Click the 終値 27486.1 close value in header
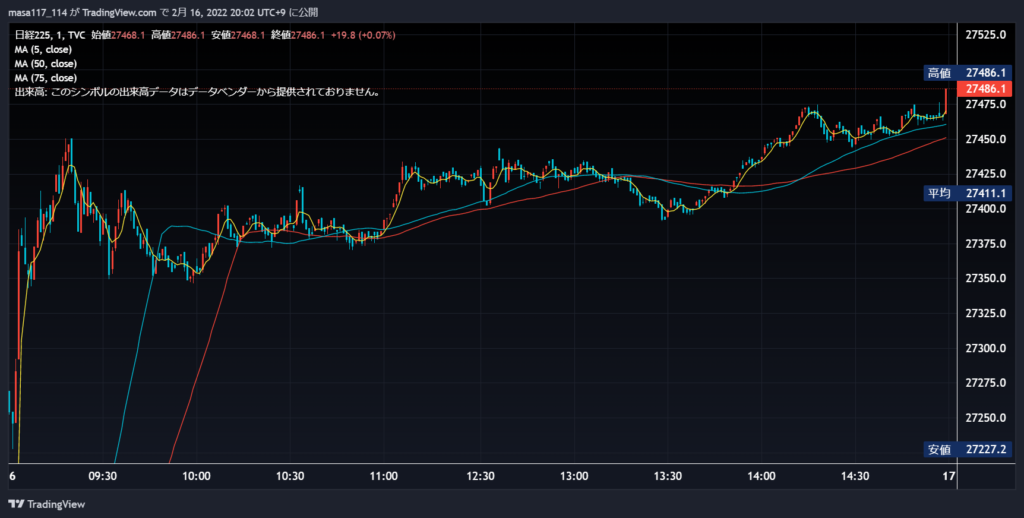Screen dimensions: 1024x518 [298, 35]
